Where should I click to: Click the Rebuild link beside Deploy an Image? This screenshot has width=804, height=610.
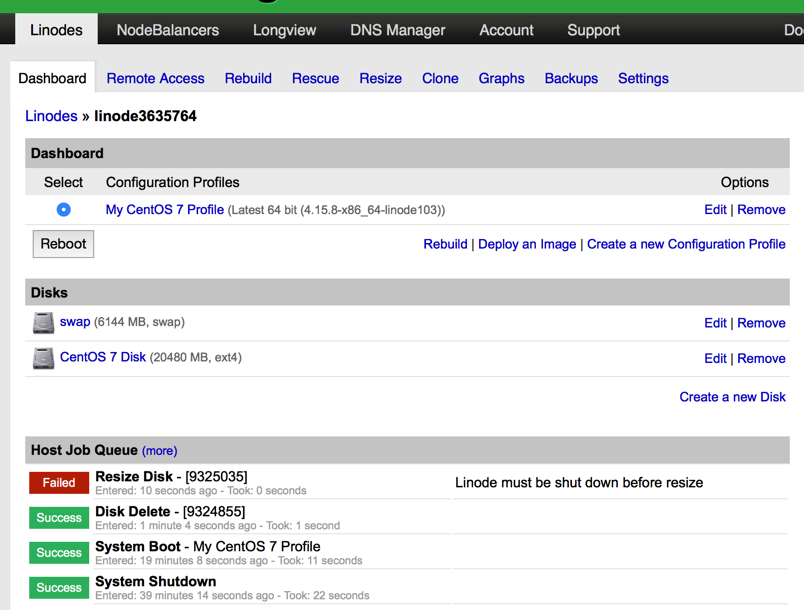(x=446, y=244)
